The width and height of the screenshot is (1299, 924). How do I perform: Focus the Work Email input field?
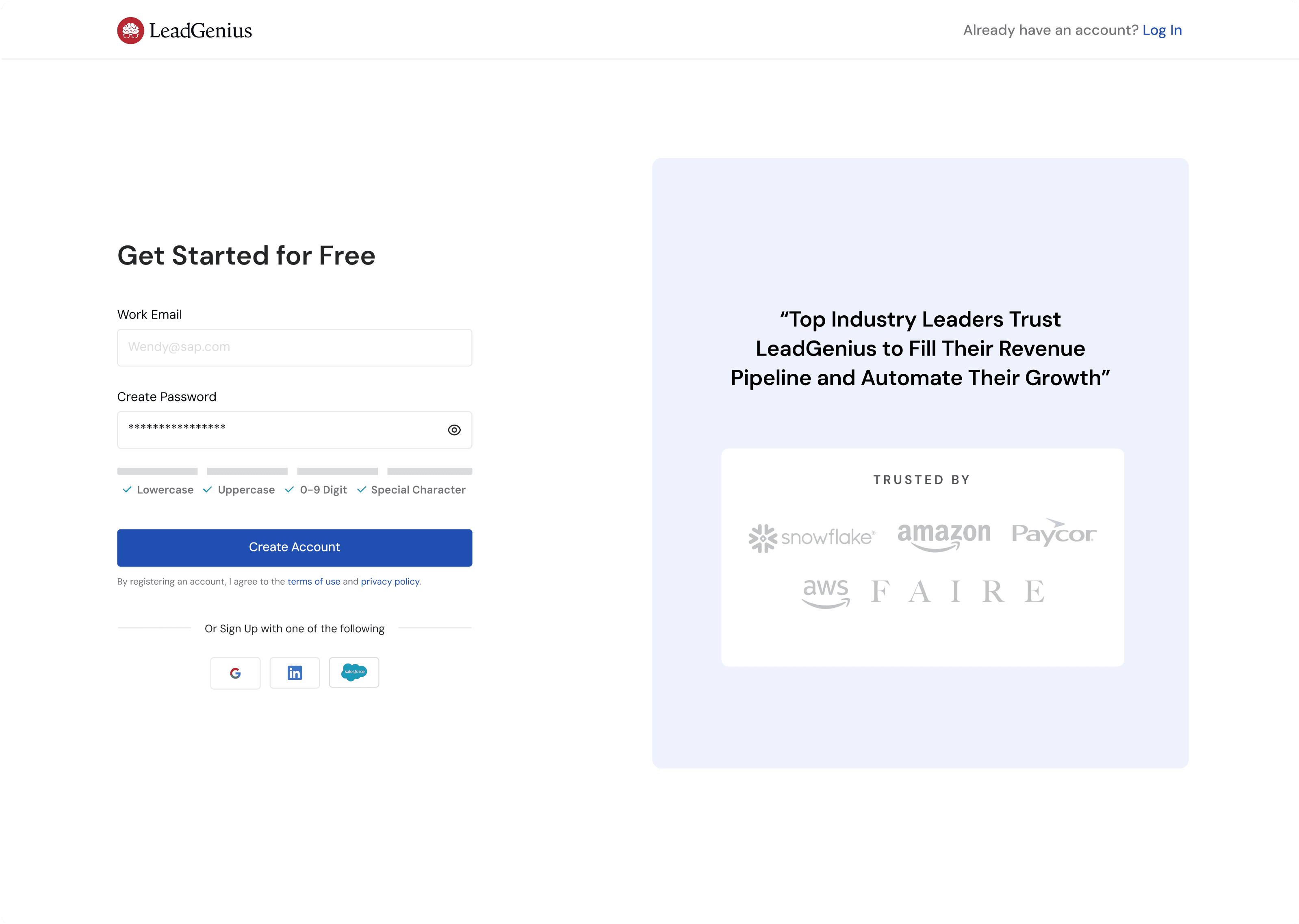coord(295,348)
